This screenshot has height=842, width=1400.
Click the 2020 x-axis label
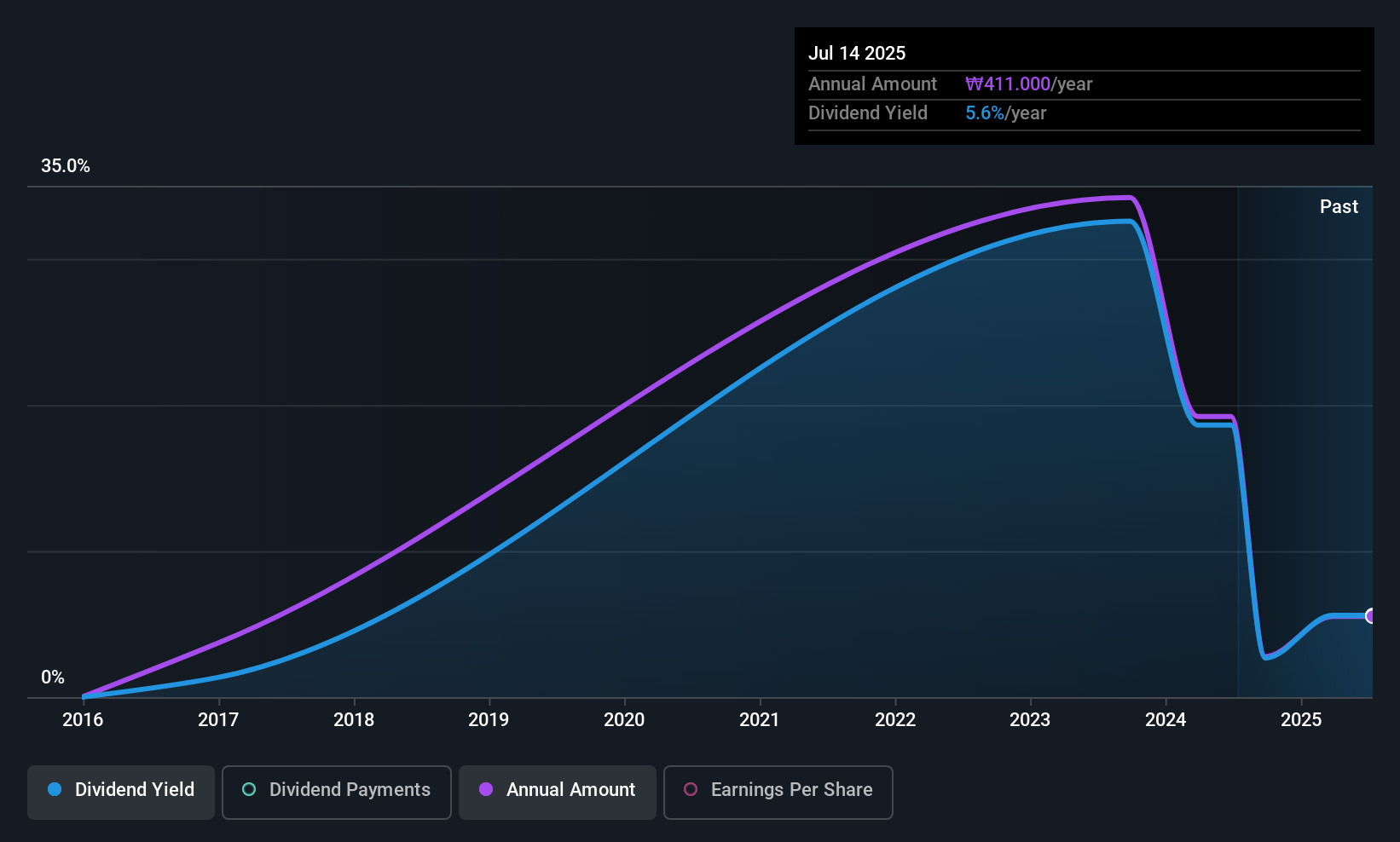coord(624,719)
